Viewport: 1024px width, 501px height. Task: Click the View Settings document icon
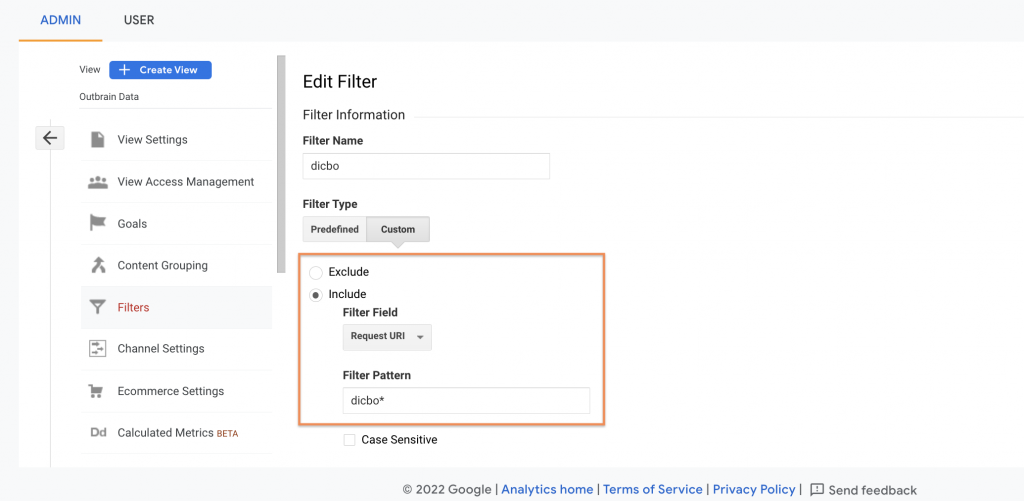97,140
